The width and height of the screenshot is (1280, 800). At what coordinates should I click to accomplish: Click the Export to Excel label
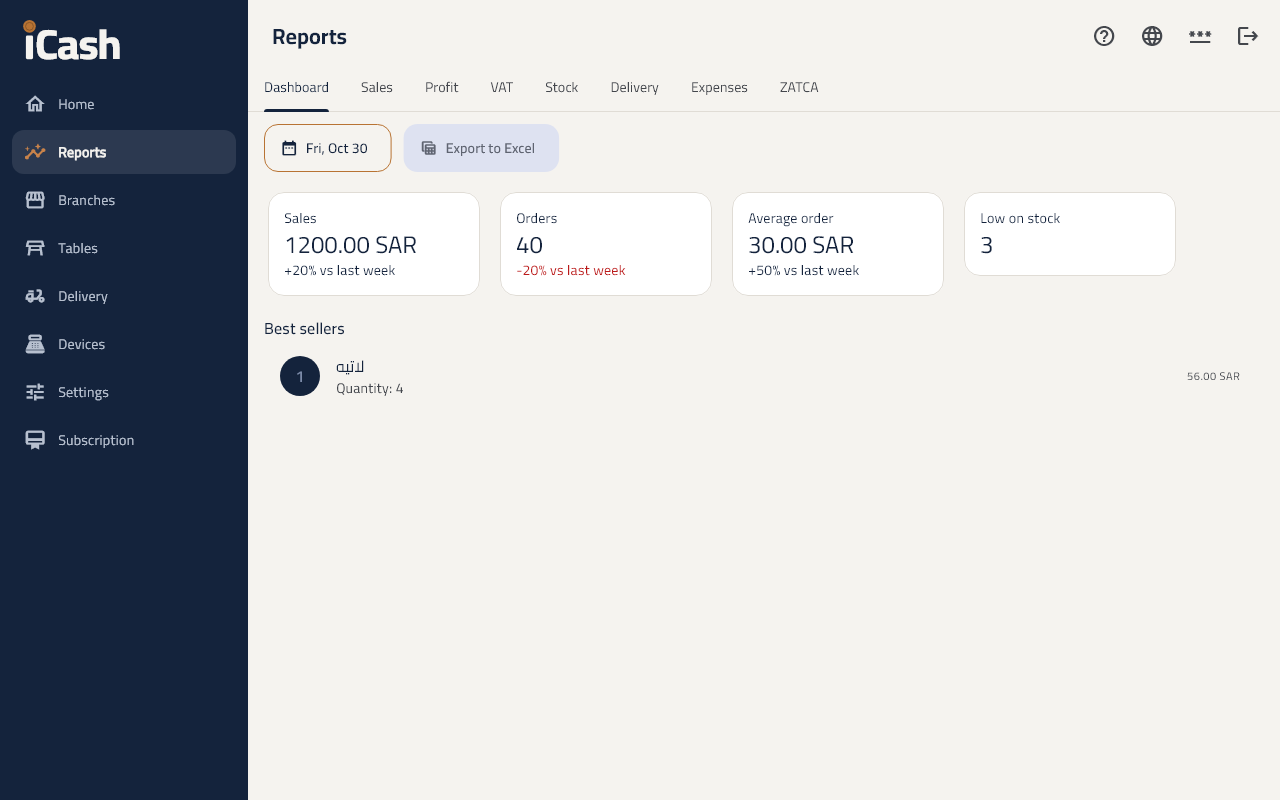490,148
